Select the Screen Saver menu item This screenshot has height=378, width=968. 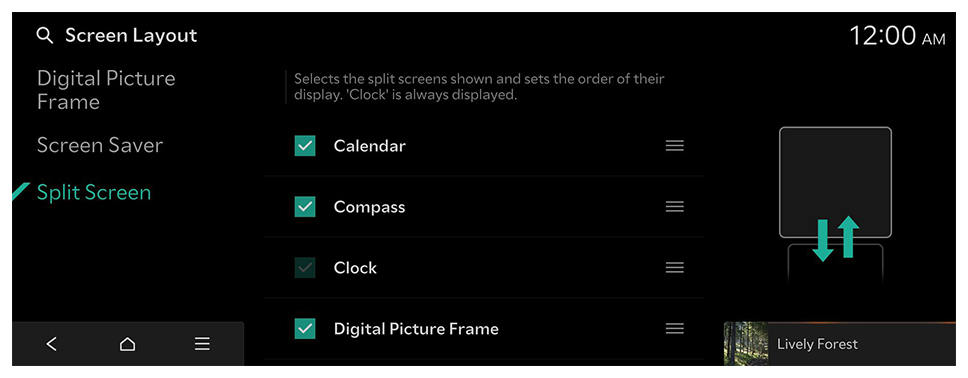tap(100, 145)
